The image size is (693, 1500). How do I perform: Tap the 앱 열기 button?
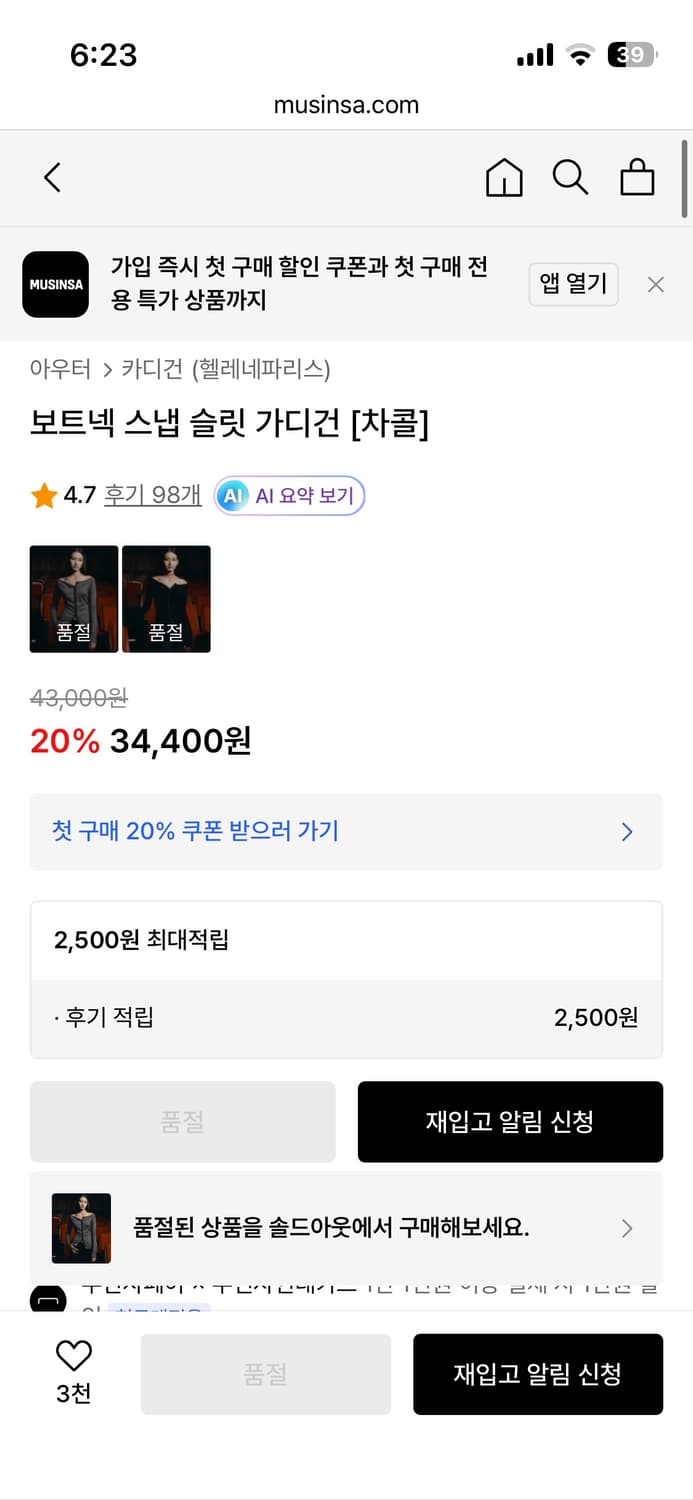[573, 284]
